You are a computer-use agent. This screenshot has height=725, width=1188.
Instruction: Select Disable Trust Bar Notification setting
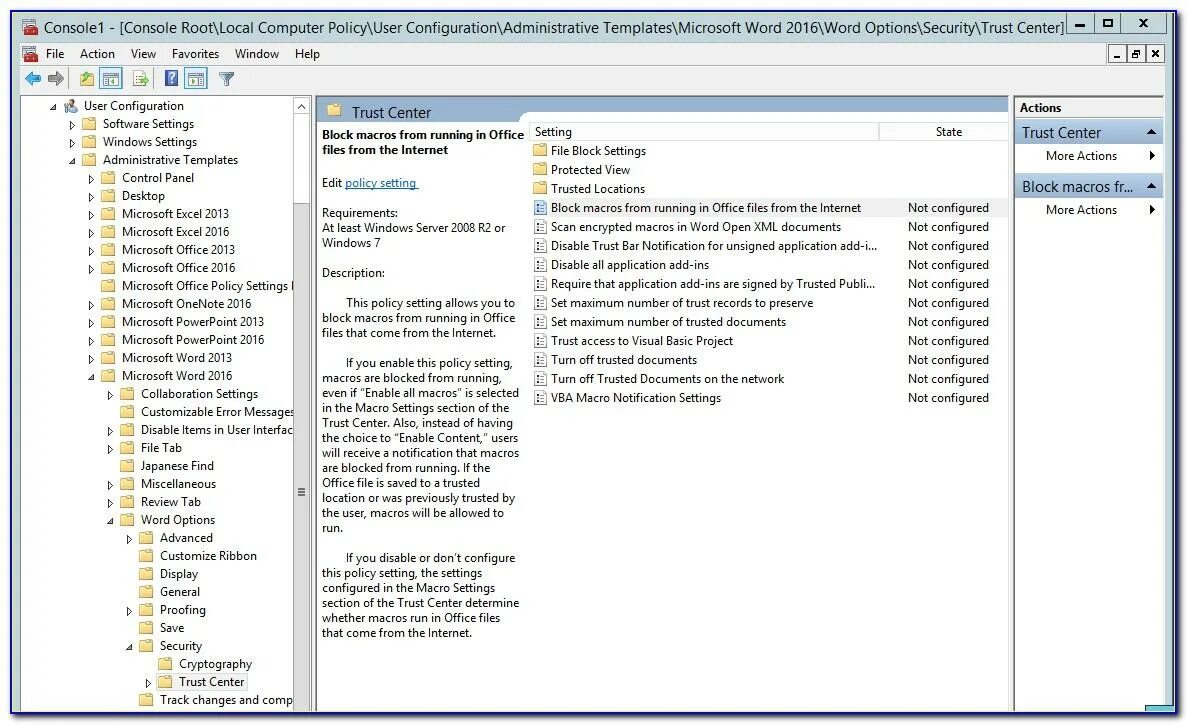tap(714, 246)
